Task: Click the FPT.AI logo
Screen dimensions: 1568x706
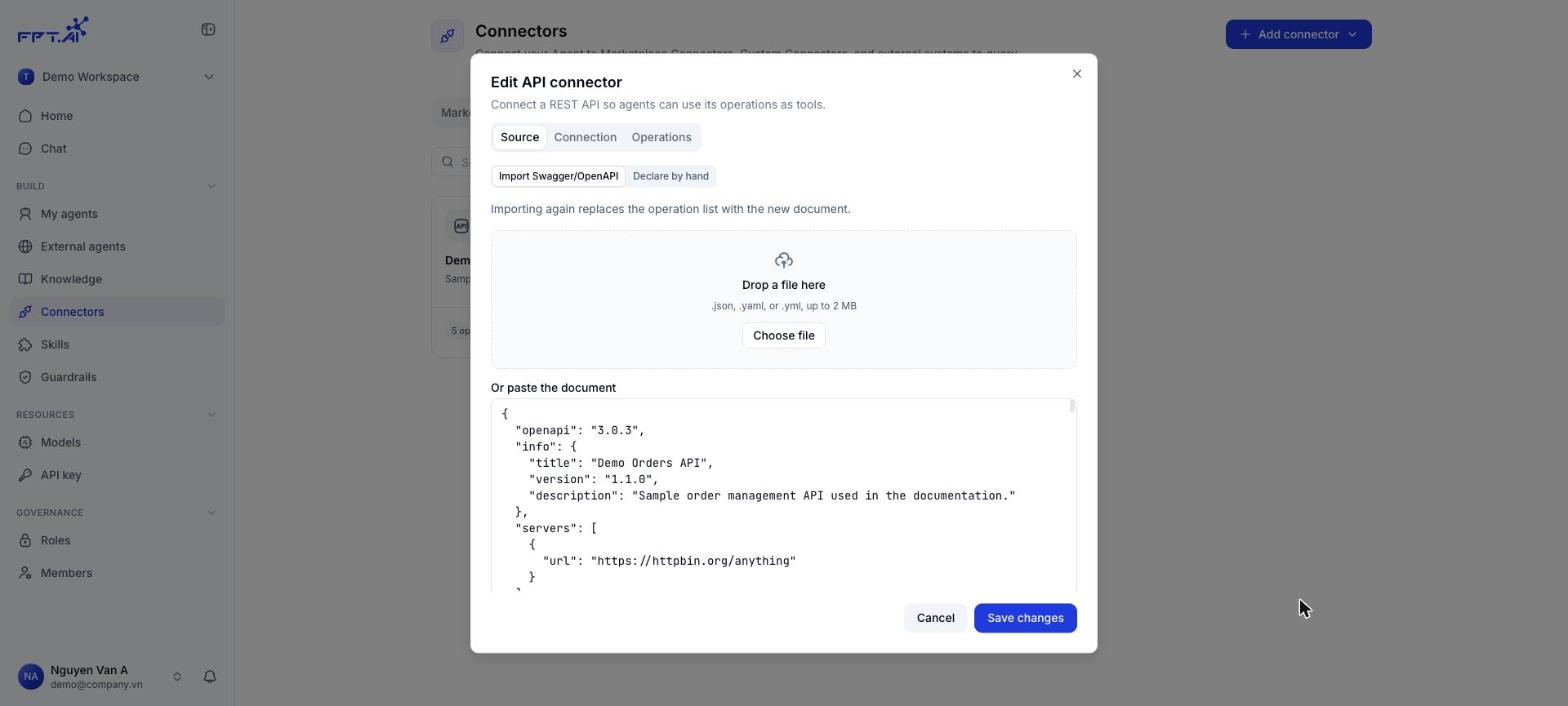Action: tap(52, 30)
